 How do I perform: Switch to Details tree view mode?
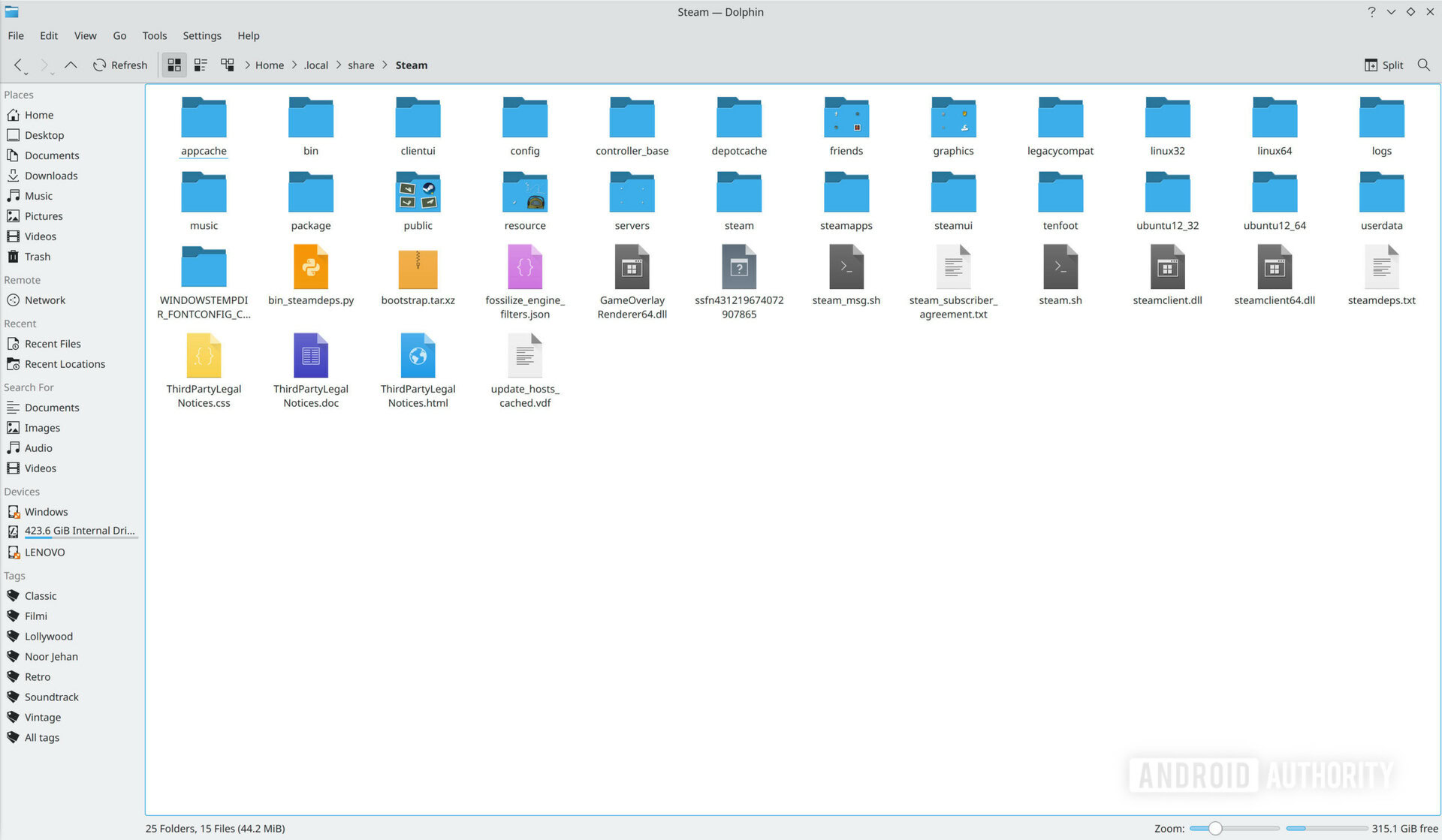[x=228, y=65]
